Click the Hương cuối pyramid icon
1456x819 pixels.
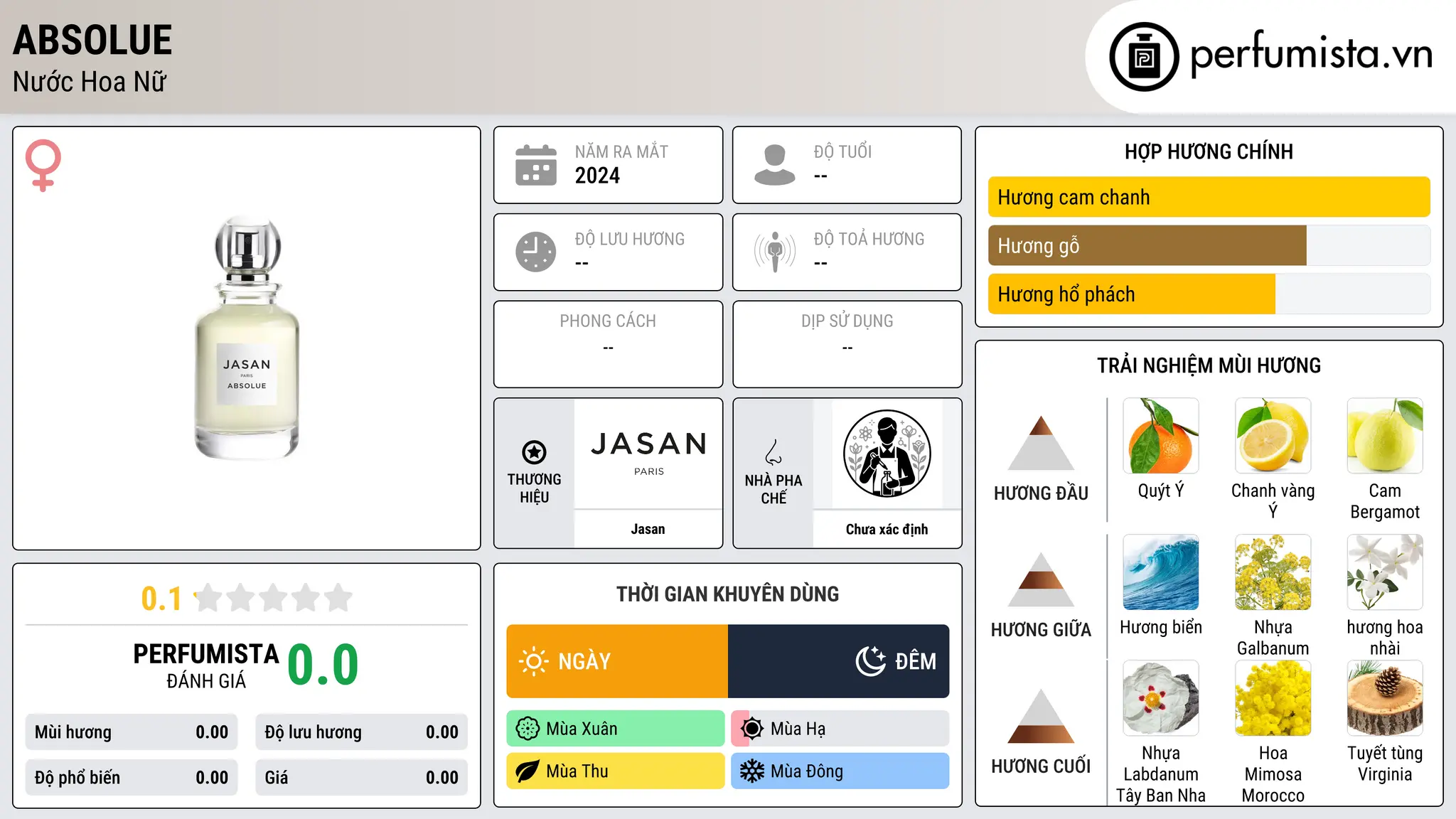tap(1042, 716)
